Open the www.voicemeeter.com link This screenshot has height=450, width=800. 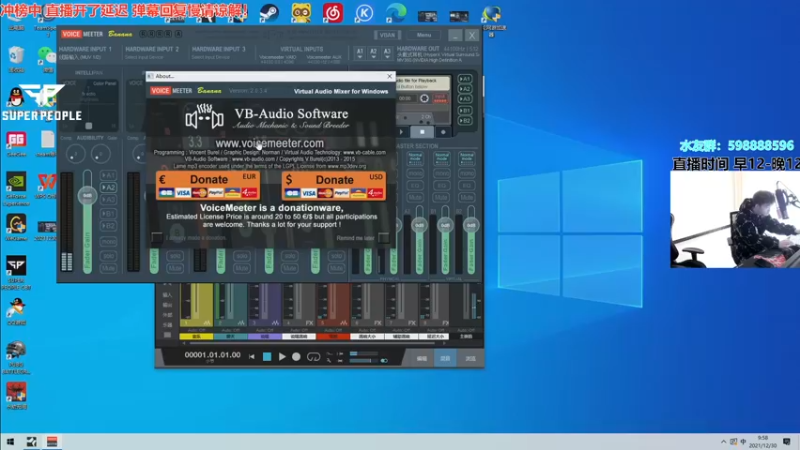pos(269,144)
